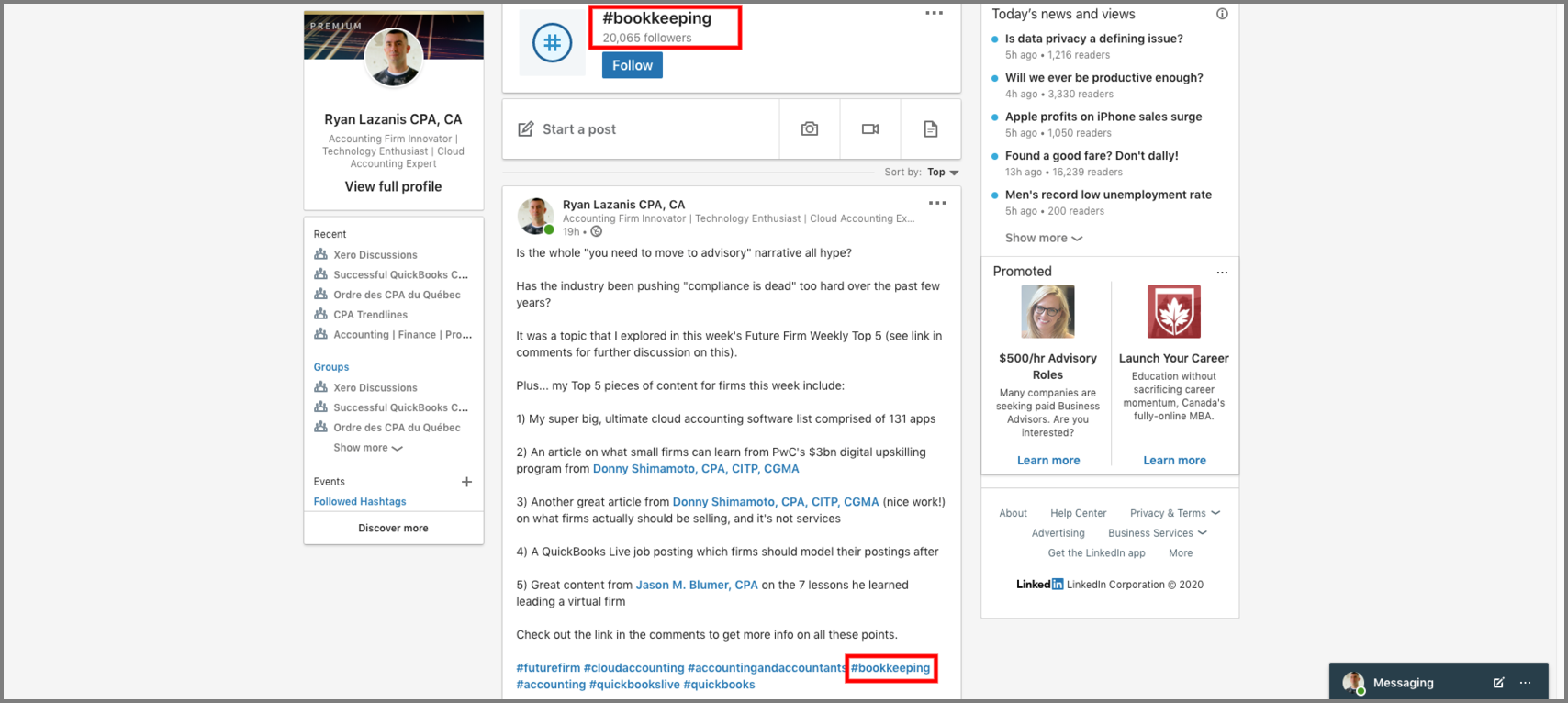Follow the #bookkeeping hashtag
The width and height of the screenshot is (1568, 703).
633,65
